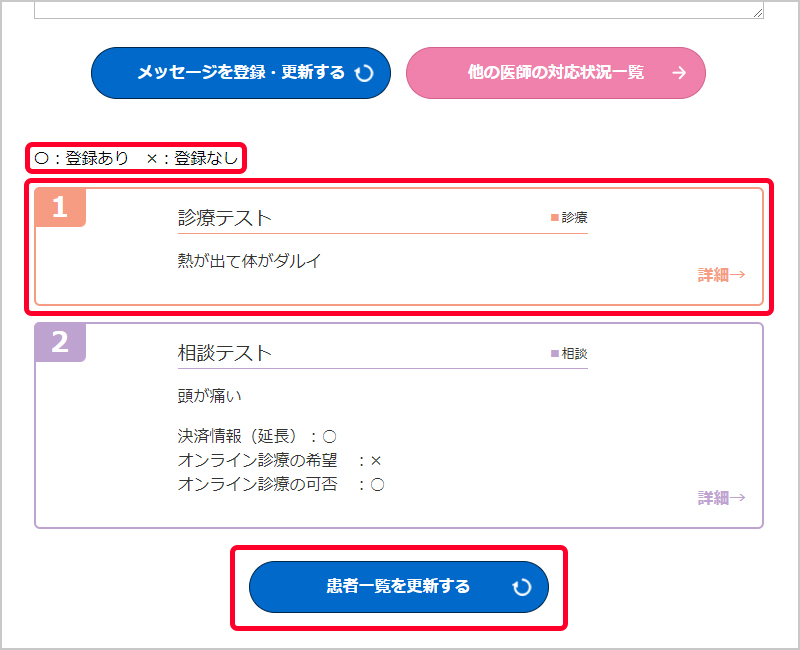Click the textarea resize handle
800x650 pixels.
pyautogui.click(x=758, y=13)
